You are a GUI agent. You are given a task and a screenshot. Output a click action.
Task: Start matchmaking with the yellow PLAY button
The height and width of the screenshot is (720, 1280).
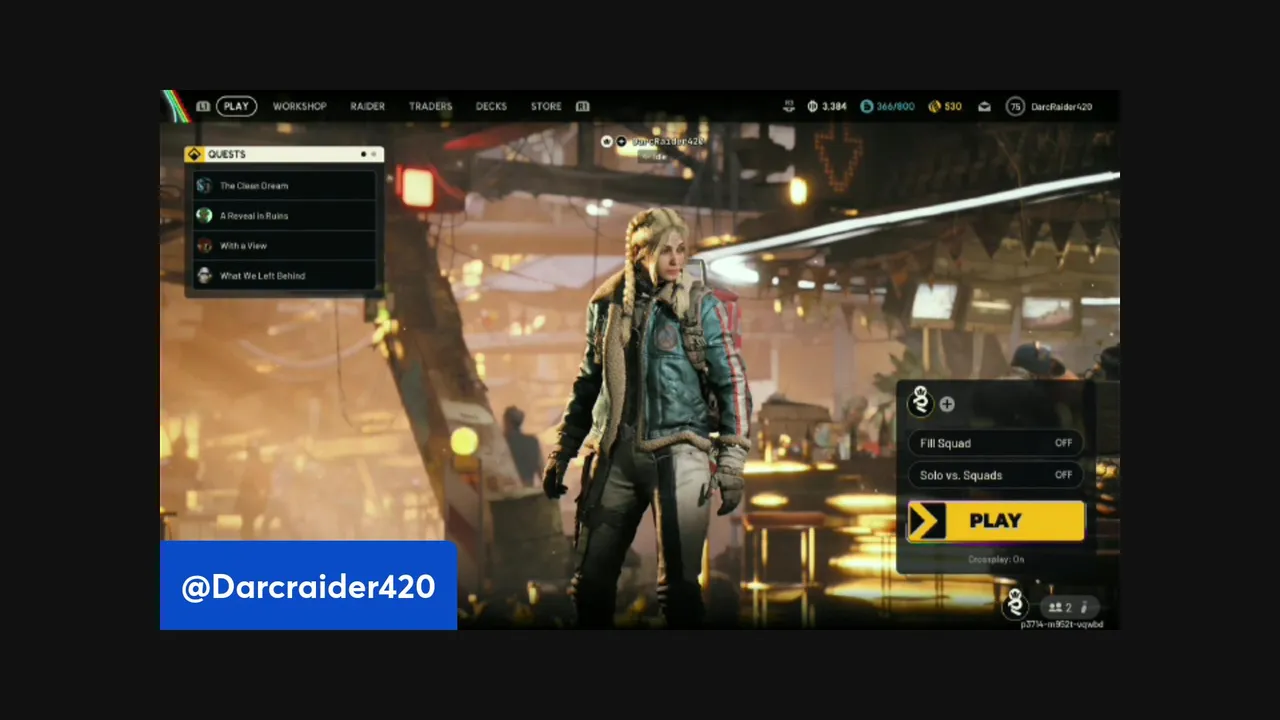click(995, 521)
